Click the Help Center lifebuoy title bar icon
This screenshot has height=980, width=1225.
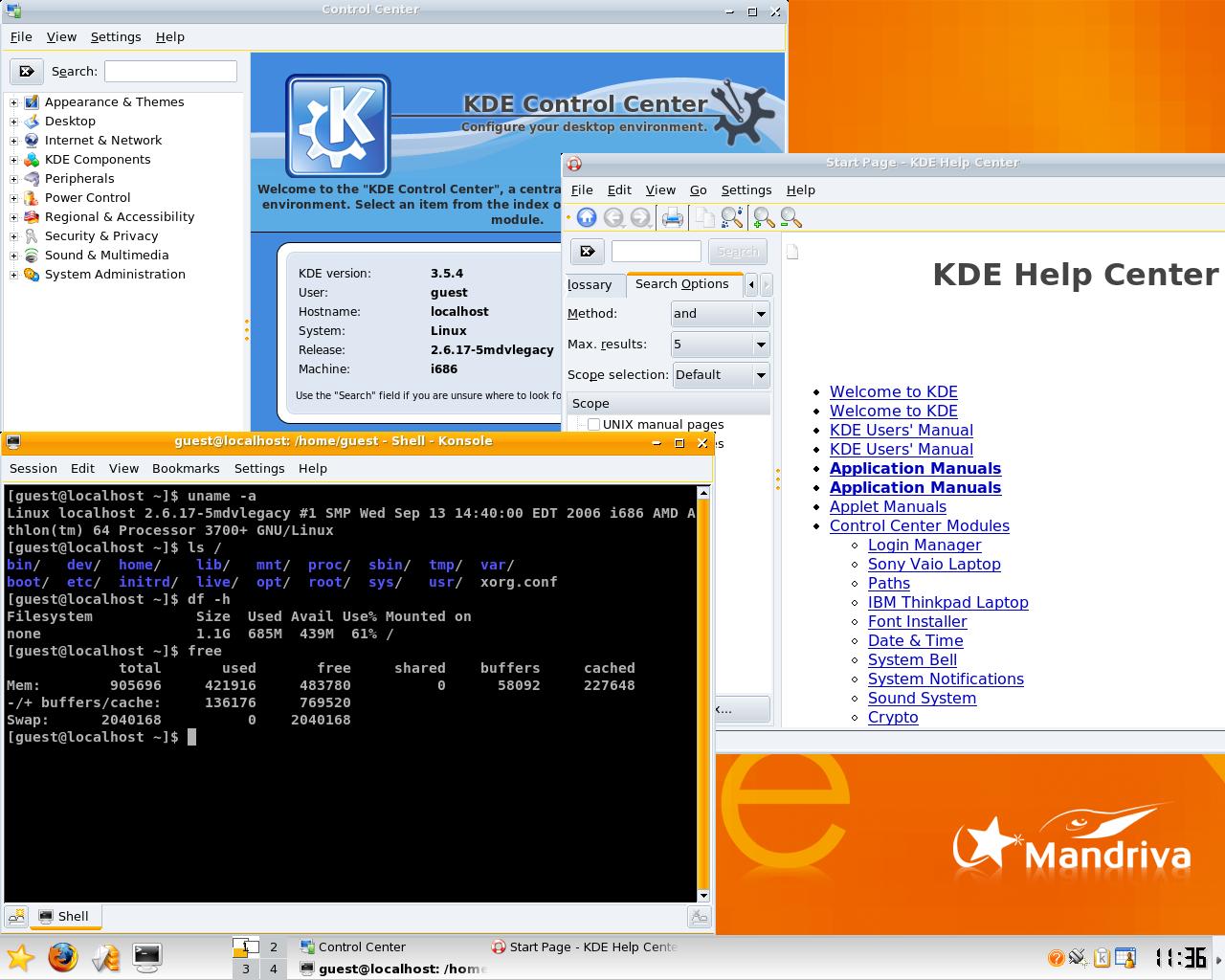(x=574, y=164)
